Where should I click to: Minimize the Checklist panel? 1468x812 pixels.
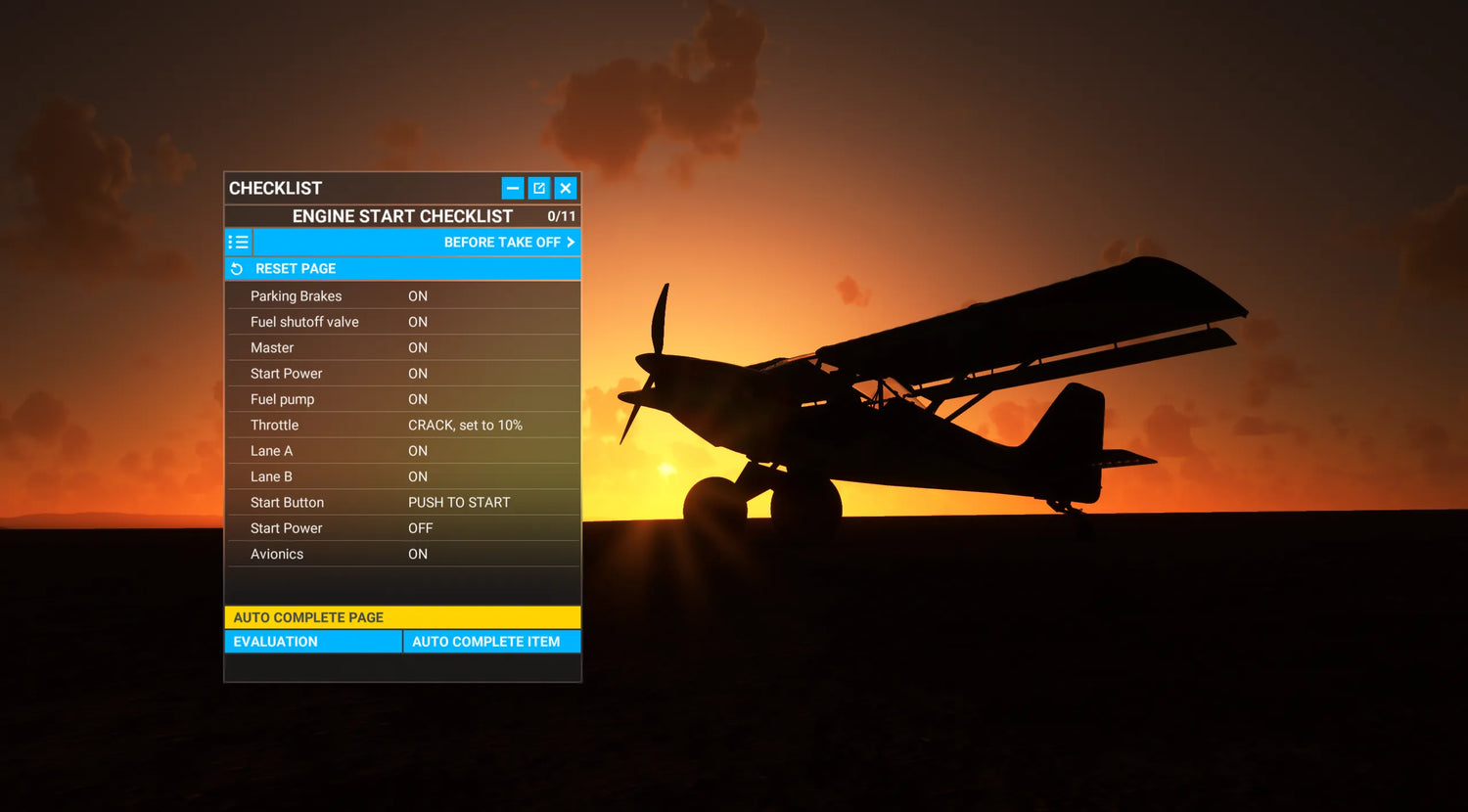pos(513,188)
